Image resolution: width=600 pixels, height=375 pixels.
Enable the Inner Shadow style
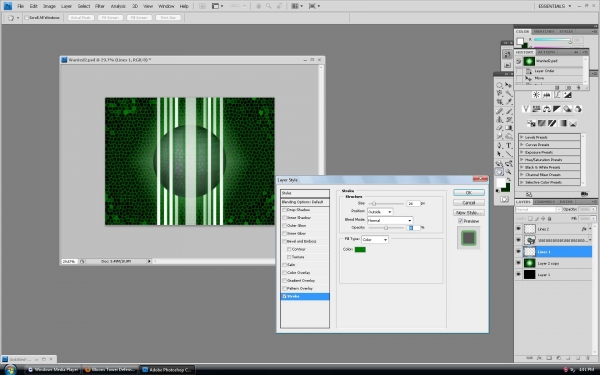click(x=284, y=218)
